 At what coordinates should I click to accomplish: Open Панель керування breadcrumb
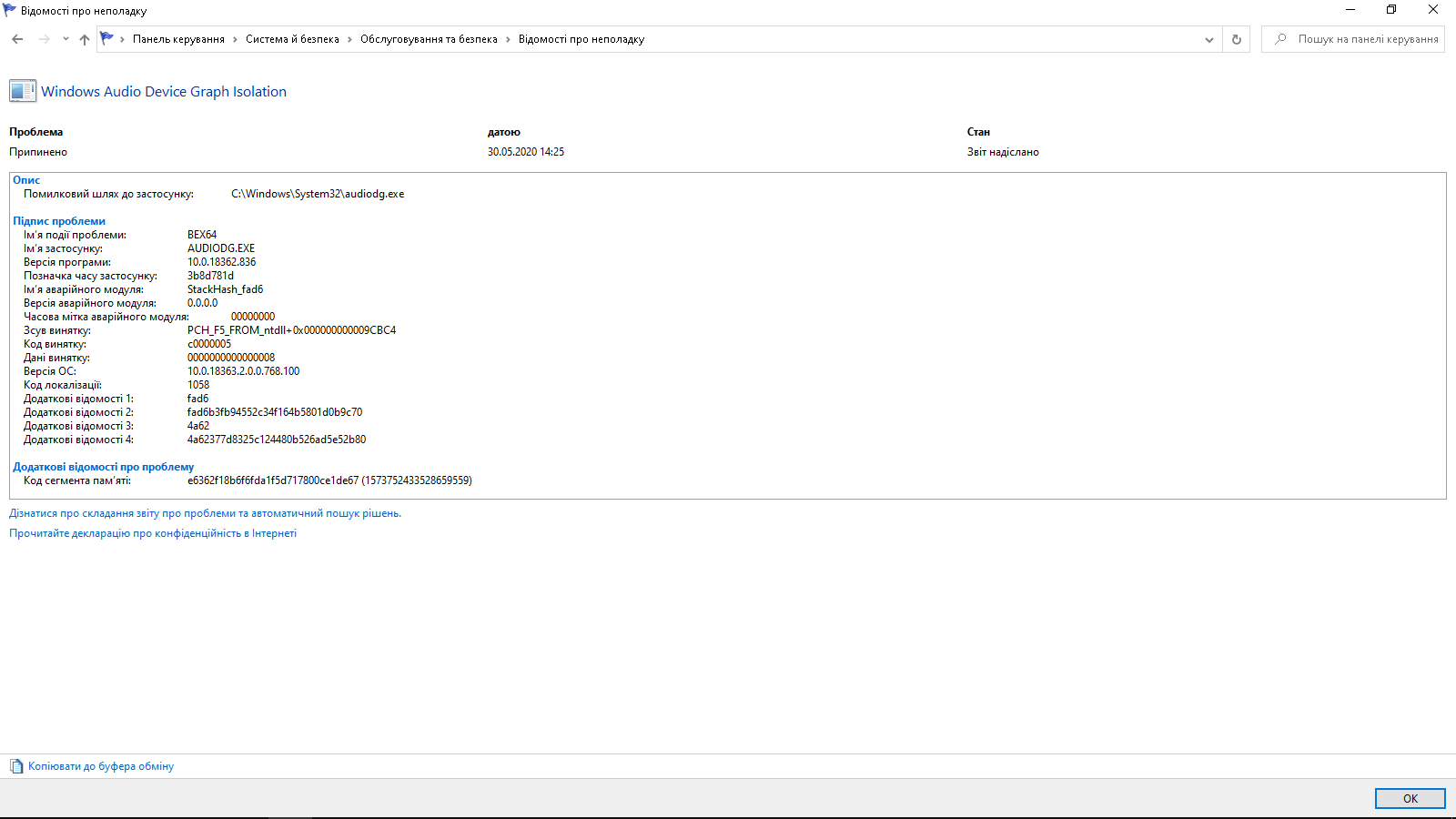click(x=178, y=39)
